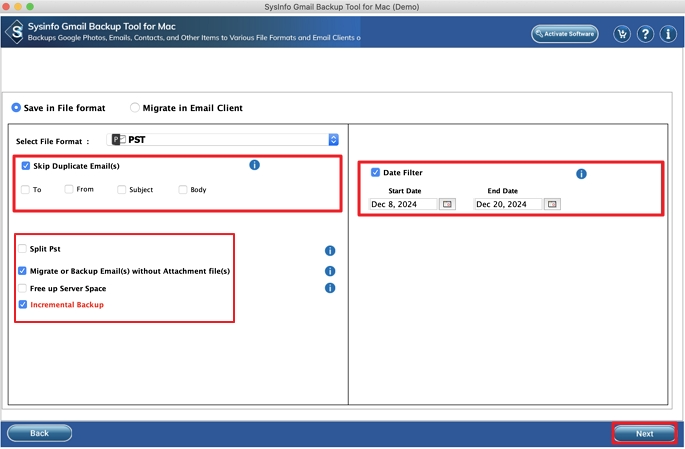Image resolution: width=685 pixels, height=449 pixels.
Task: Select Migrate in Email Client radio button
Action: tap(135, 107)
